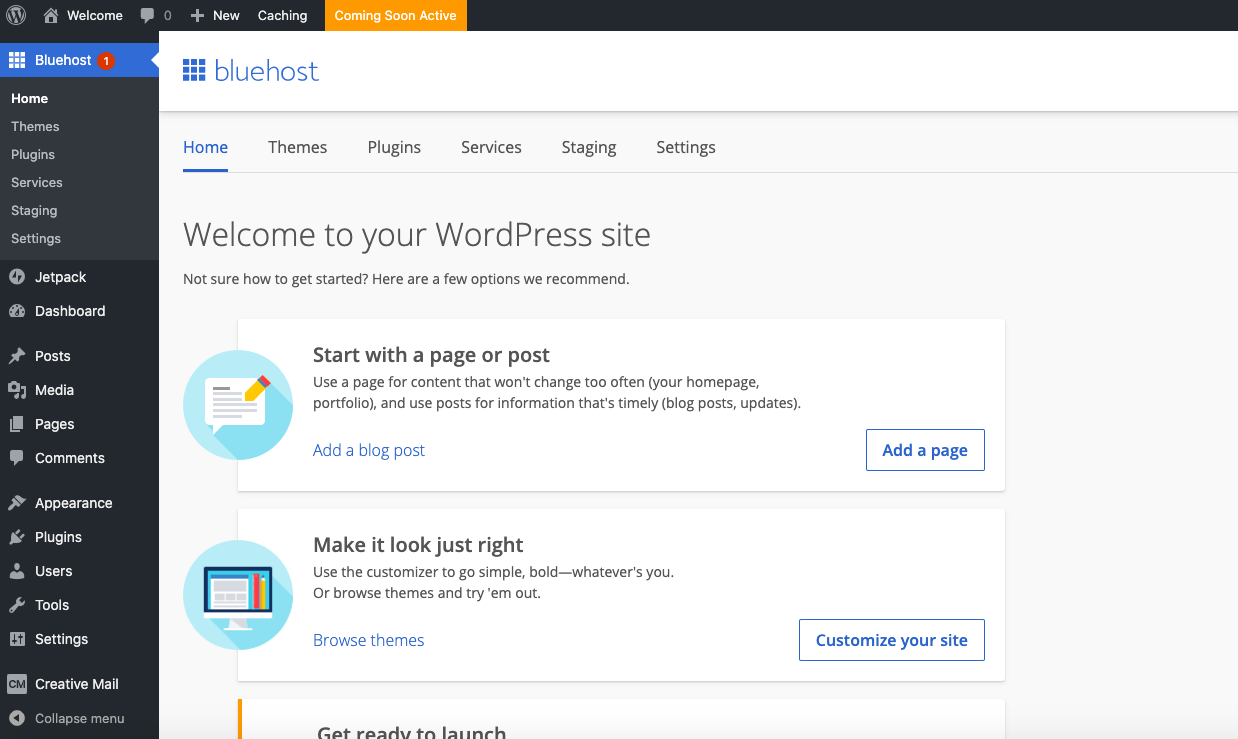
Task: Click the Jetpack icon in sidebar
Action: (16, 277)
